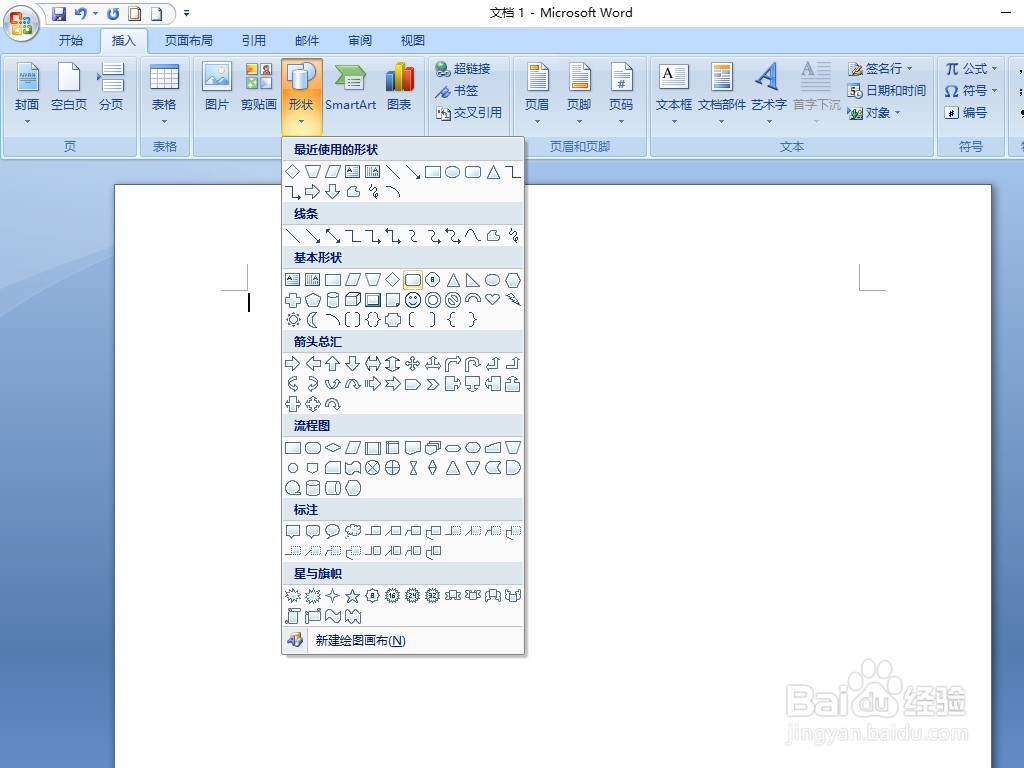Save the document from quick access toolbar
The width and height of the screenshot is (1024, 768).
pos(59,13)
